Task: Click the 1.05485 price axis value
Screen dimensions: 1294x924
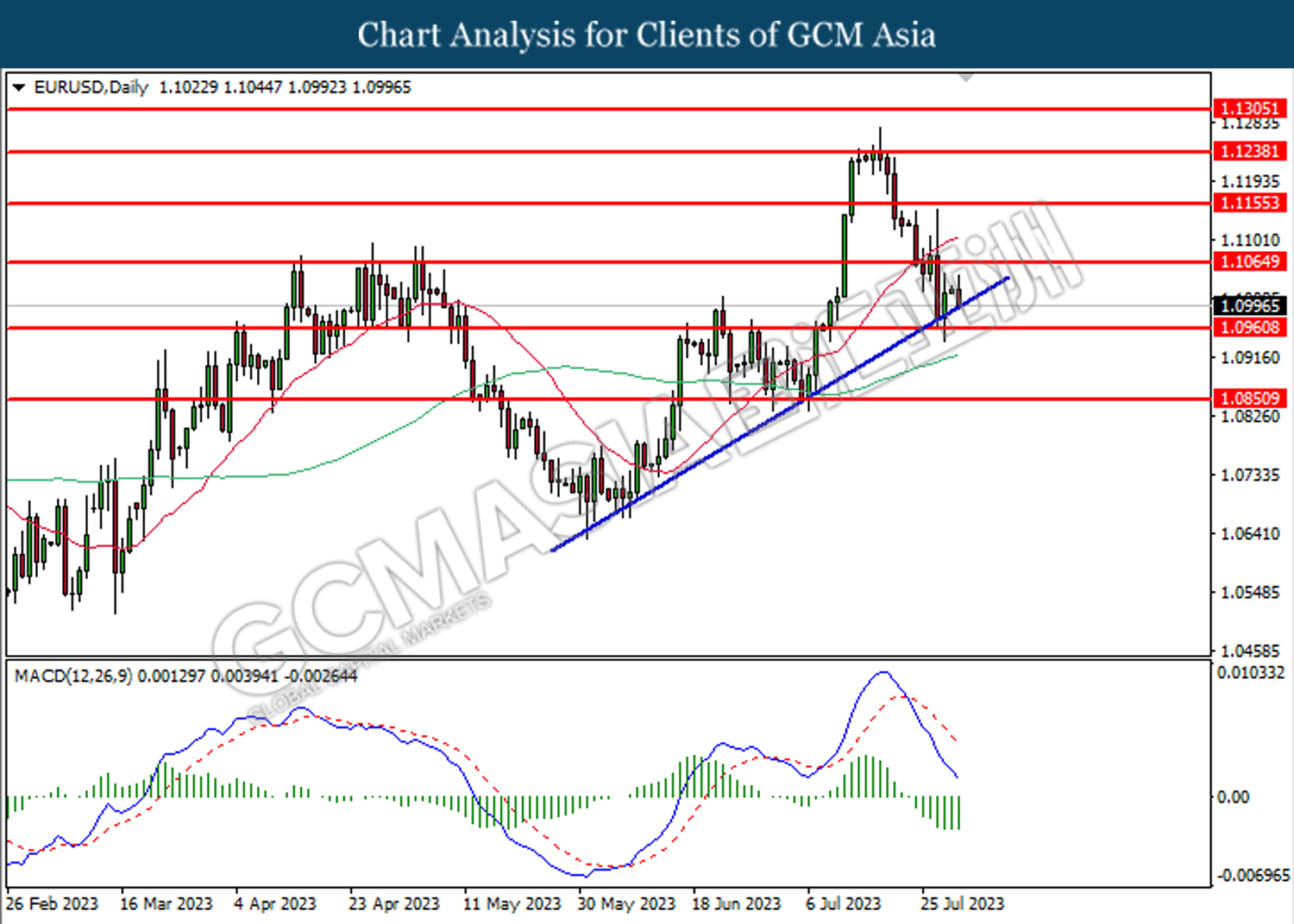Action: (x=1251, y=592)
